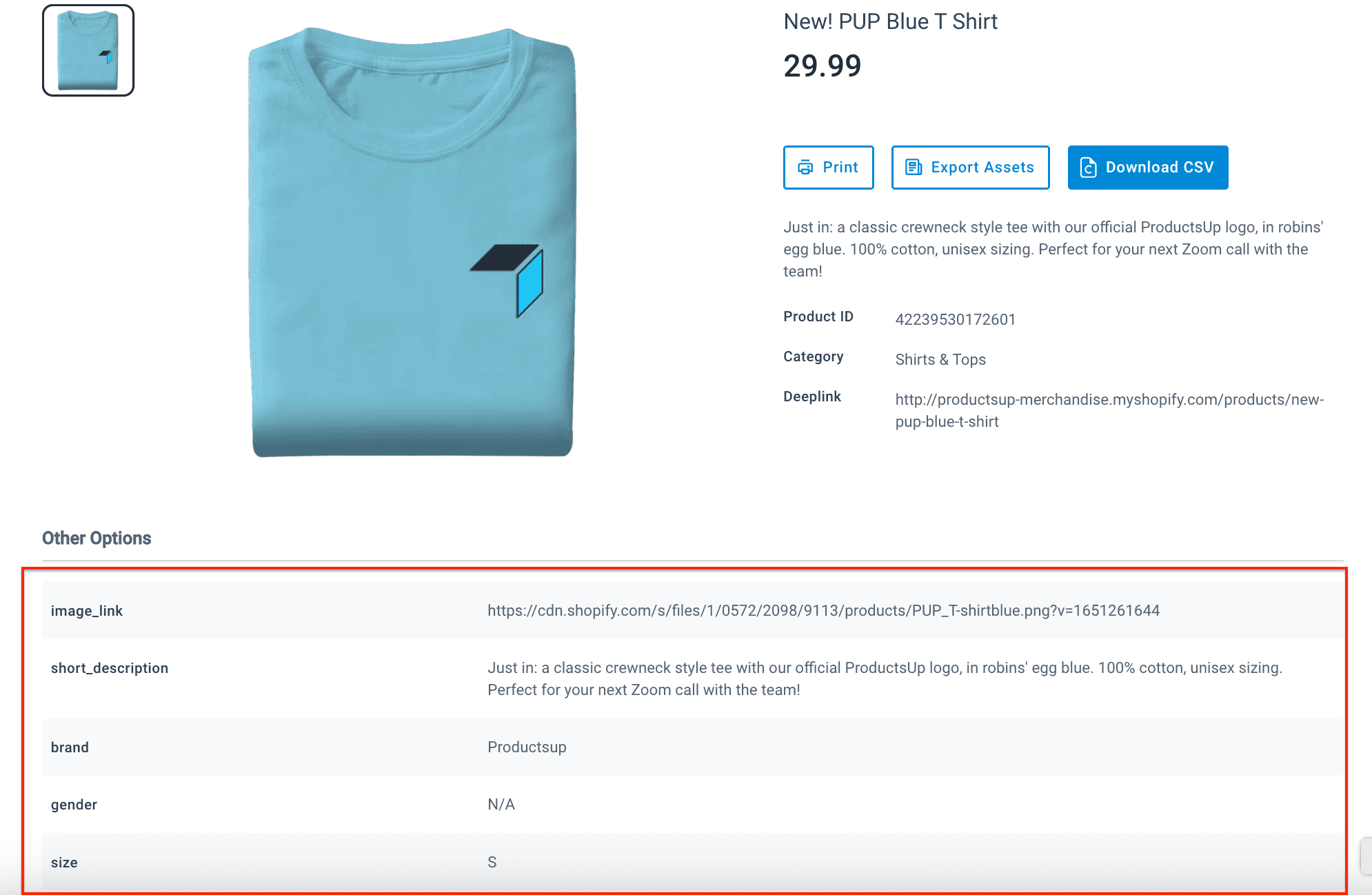The image size is (1372, 895).
Task: Open the cdn.shopify.com image_link URL
Action: point(823,611)
